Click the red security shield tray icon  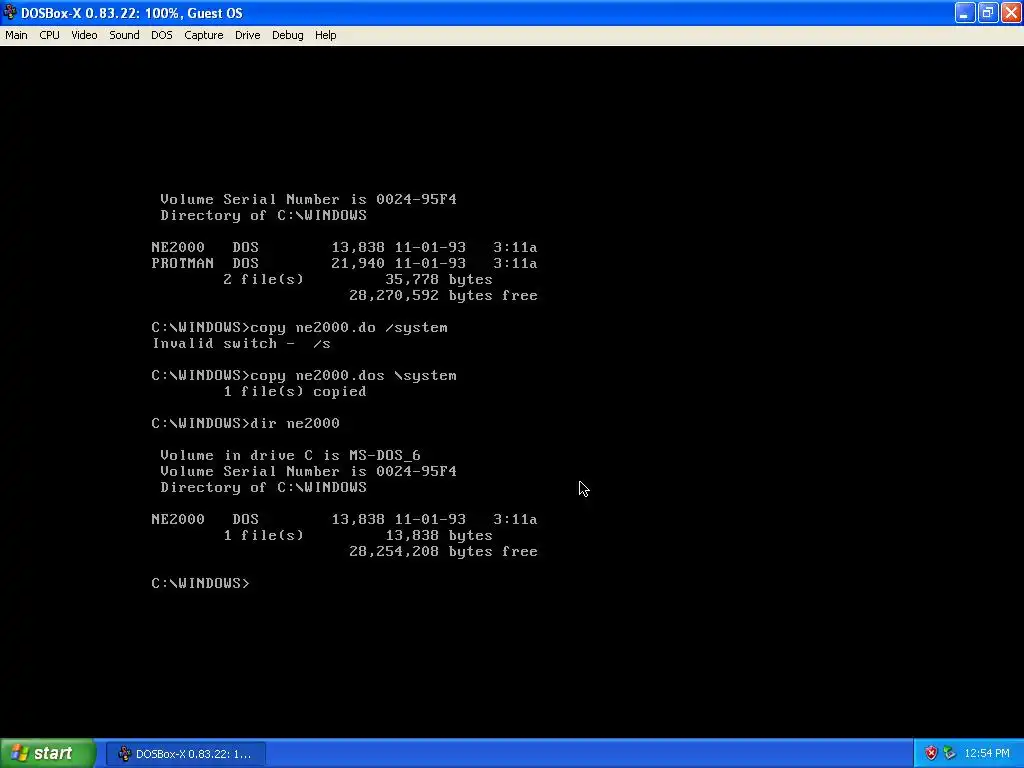[x=931, y=754]
